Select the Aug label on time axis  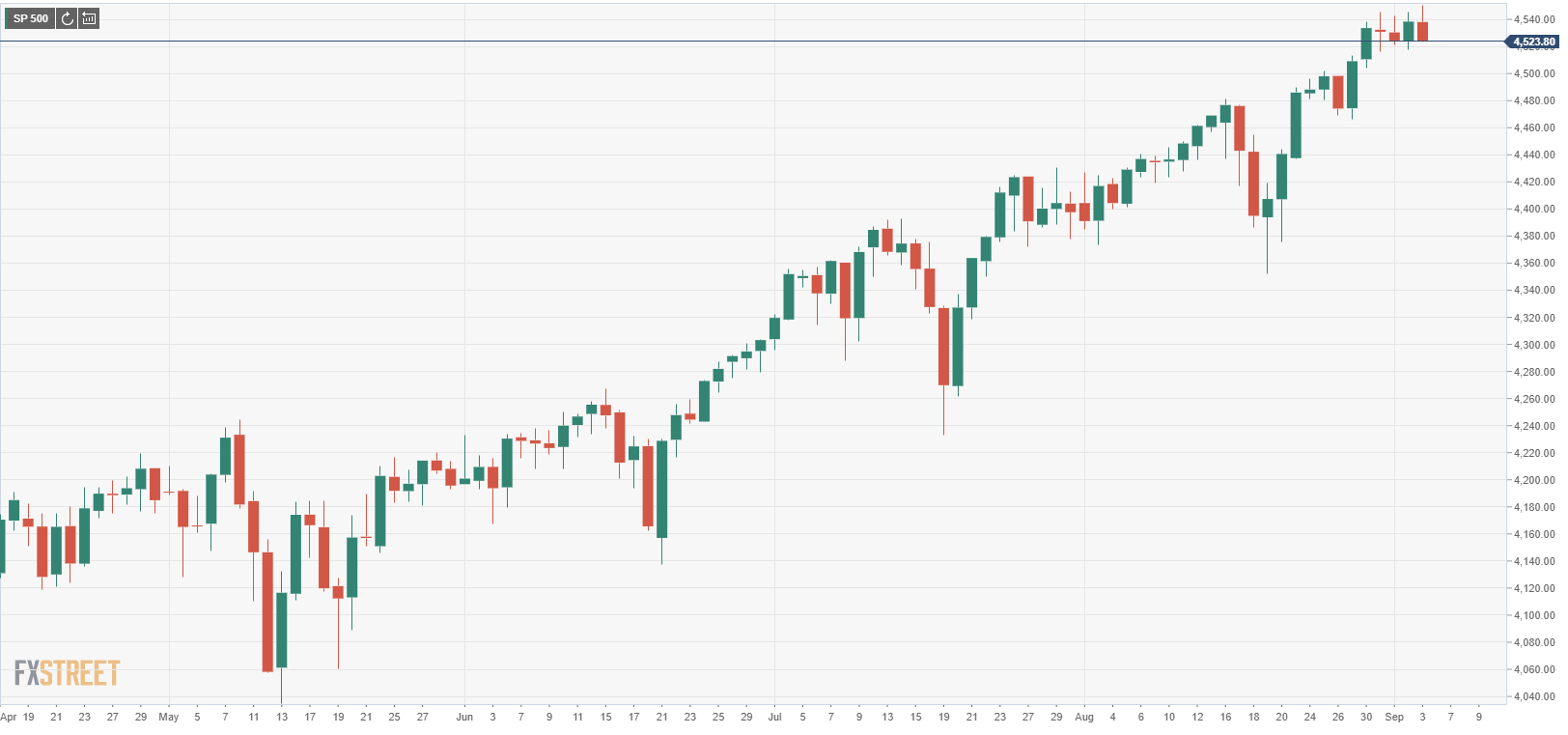point(1084,717)
